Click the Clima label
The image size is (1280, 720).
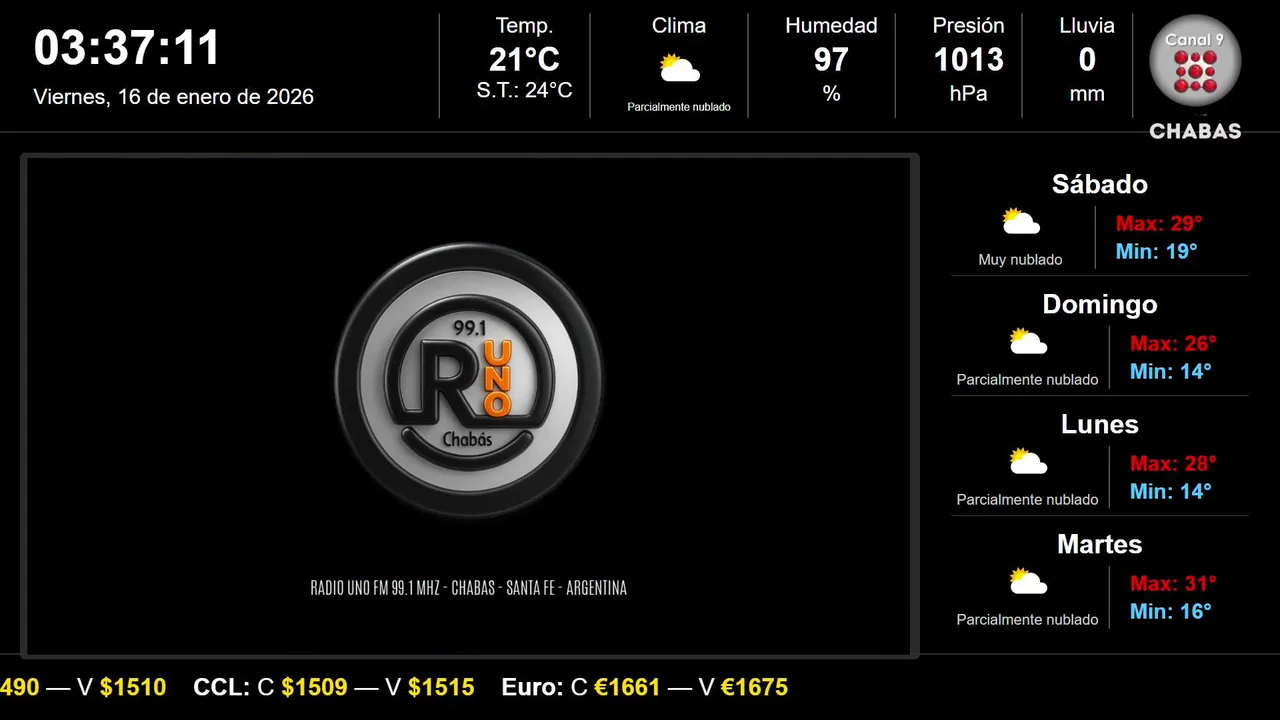[x=679, y=26]
